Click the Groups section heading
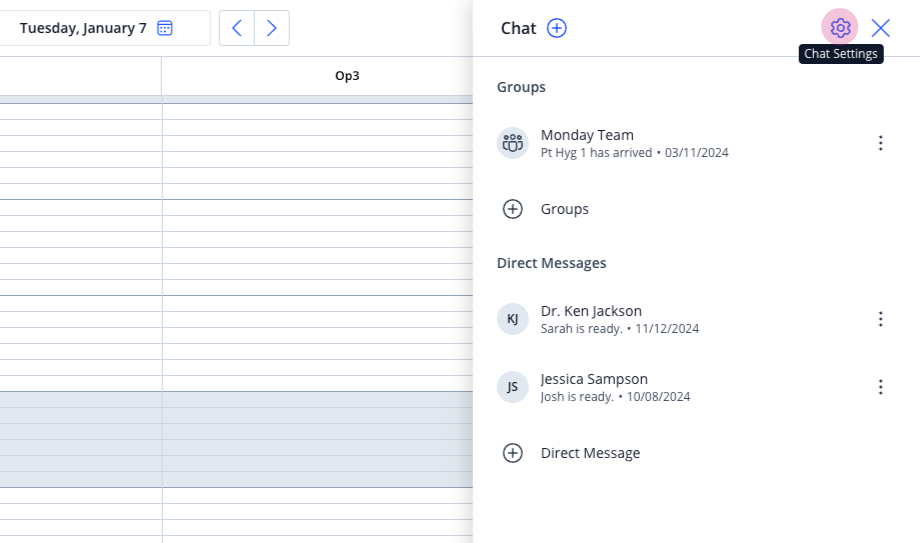The height and width of the screenshot is (543, 920). tap(521, 87)
